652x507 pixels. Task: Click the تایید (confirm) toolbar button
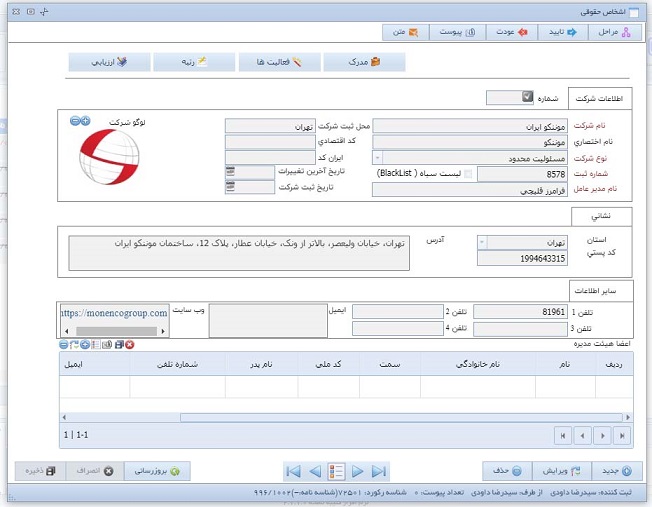click(x=563, y=32)
